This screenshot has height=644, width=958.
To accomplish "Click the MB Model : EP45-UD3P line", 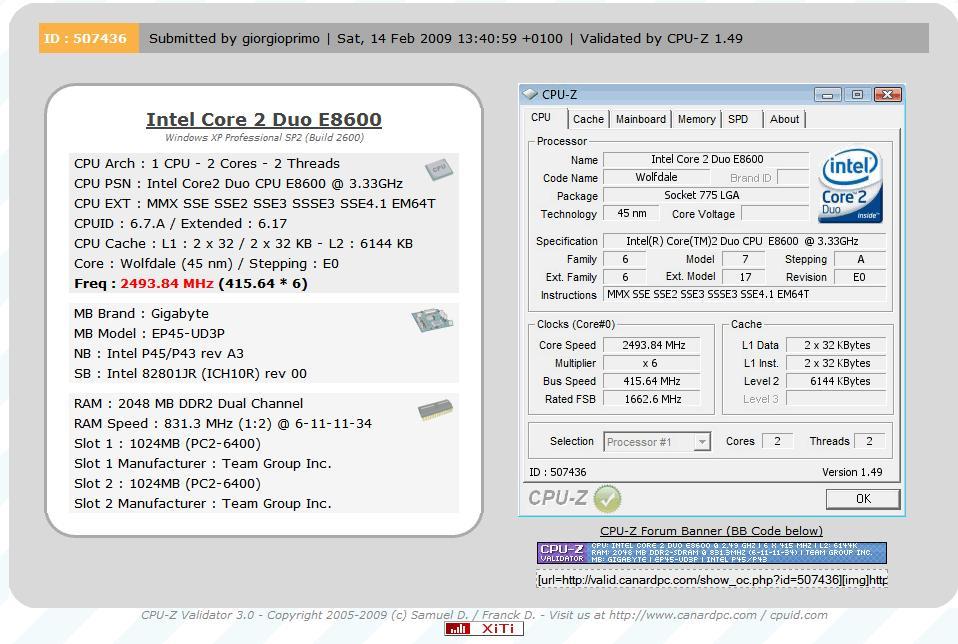I will [x=149, y=334].
